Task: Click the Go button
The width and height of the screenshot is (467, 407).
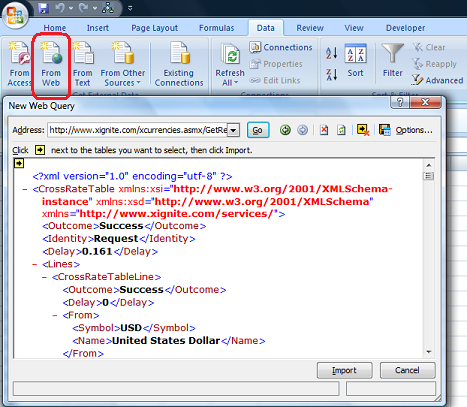Action: [258, 130]
